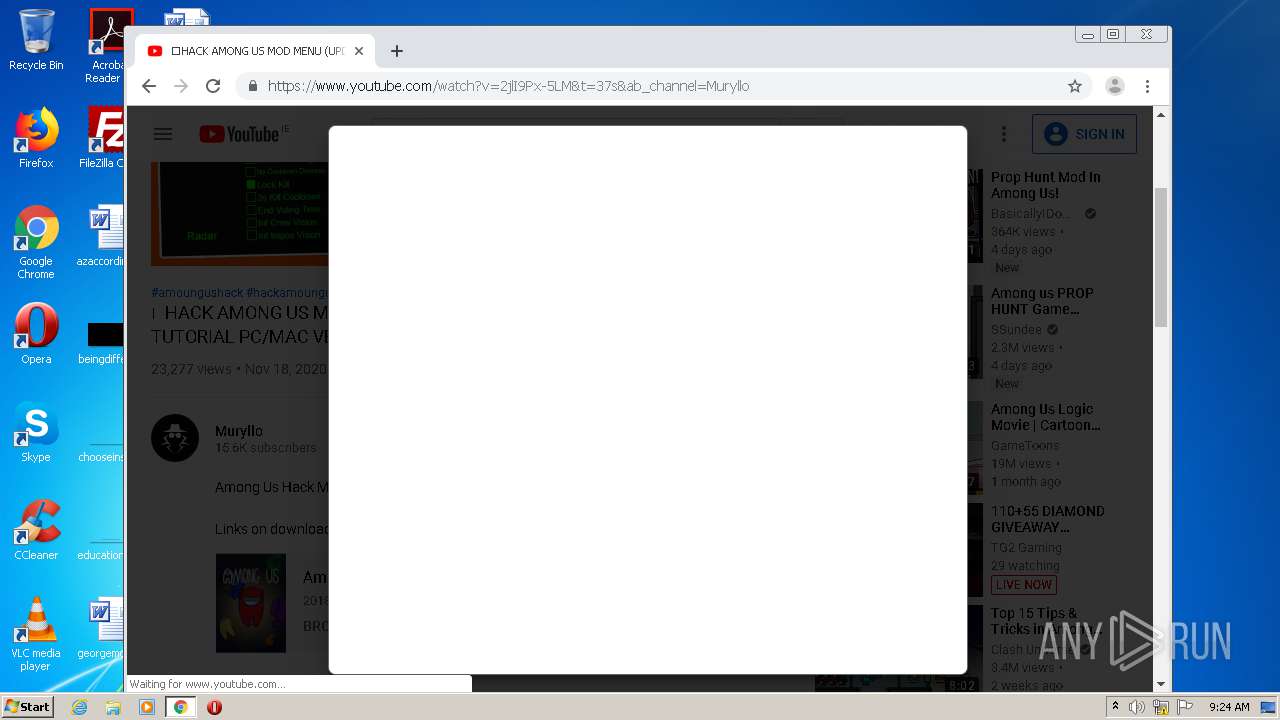Screen dimensions: 1280x720
Task: Click the page vertical scrollbar thumb
Action: 1161,257
